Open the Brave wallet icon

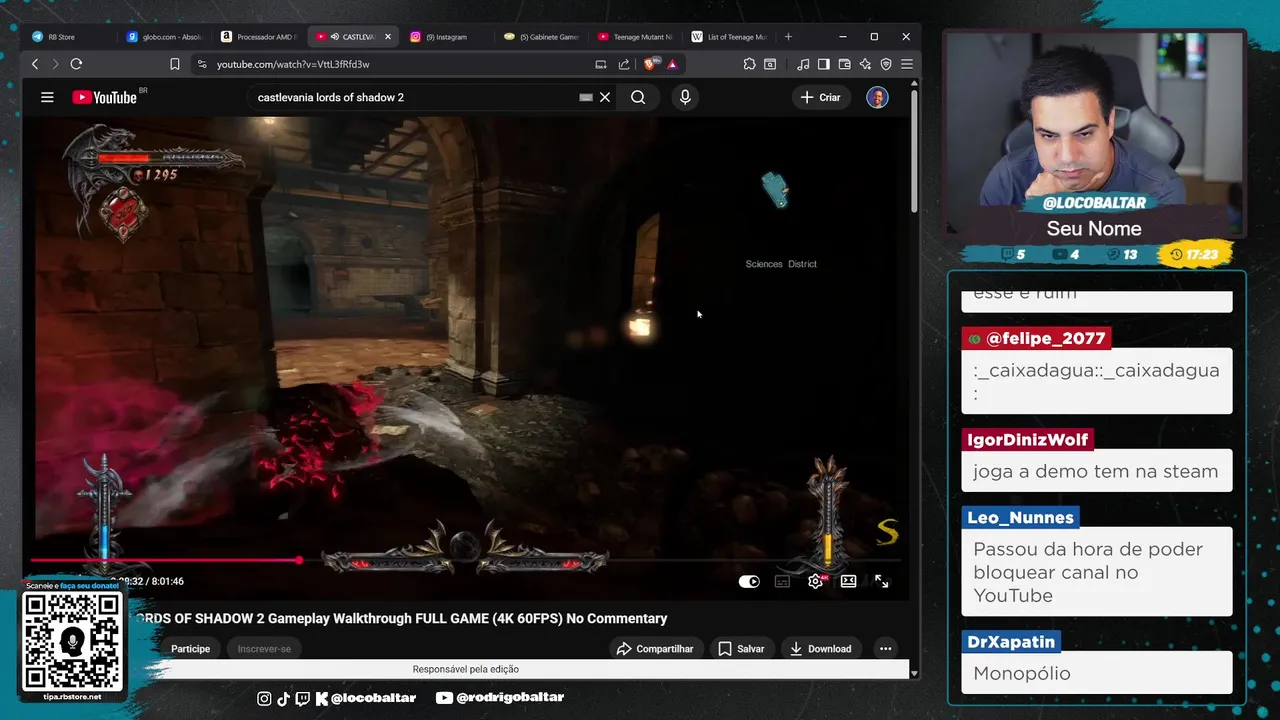click(x=844, y=64)
